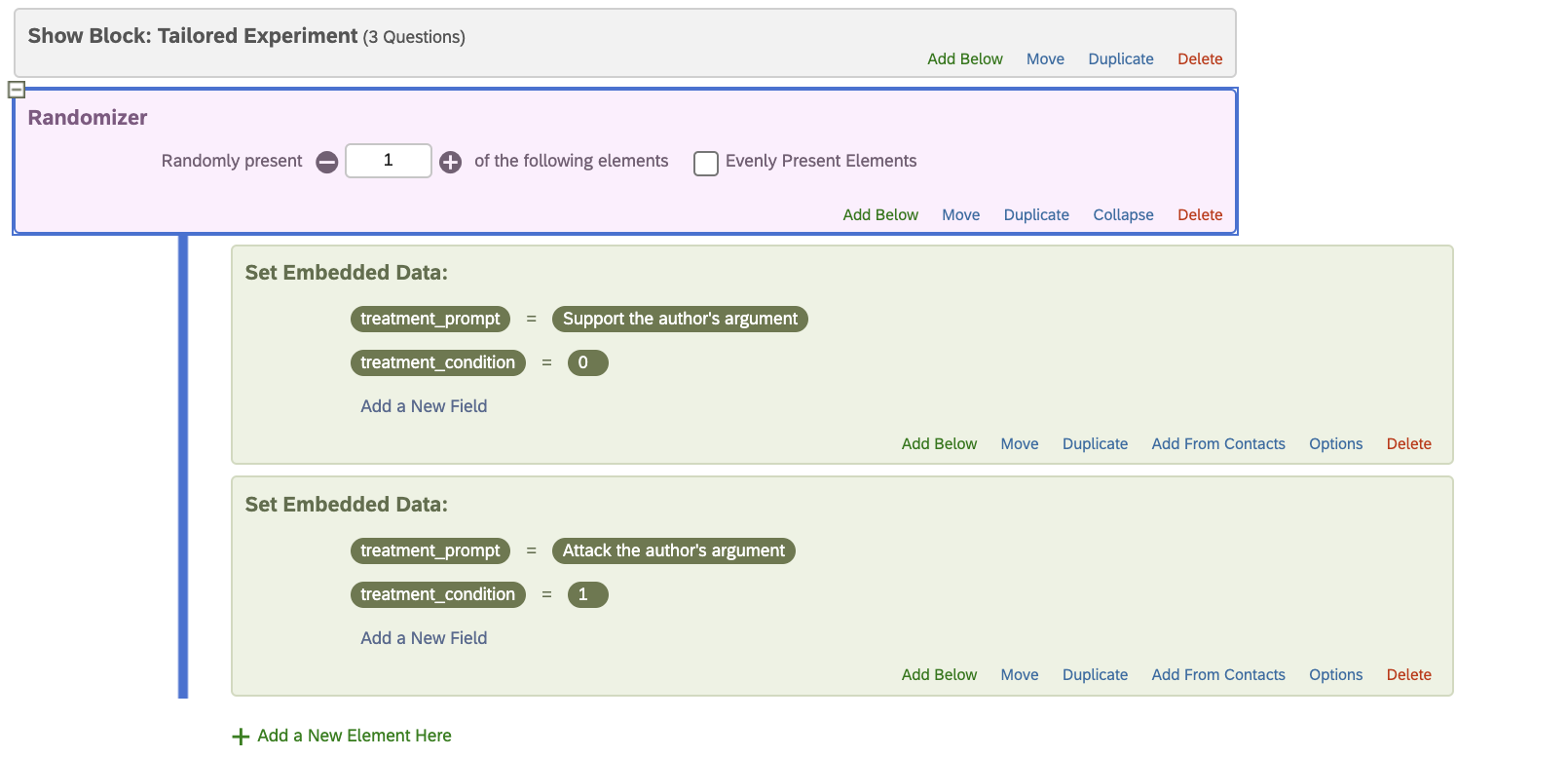Screen dimensions: 1568x758
Task: Click Collapse link in the Randomizer block
Action: (x=1123, y=215)
